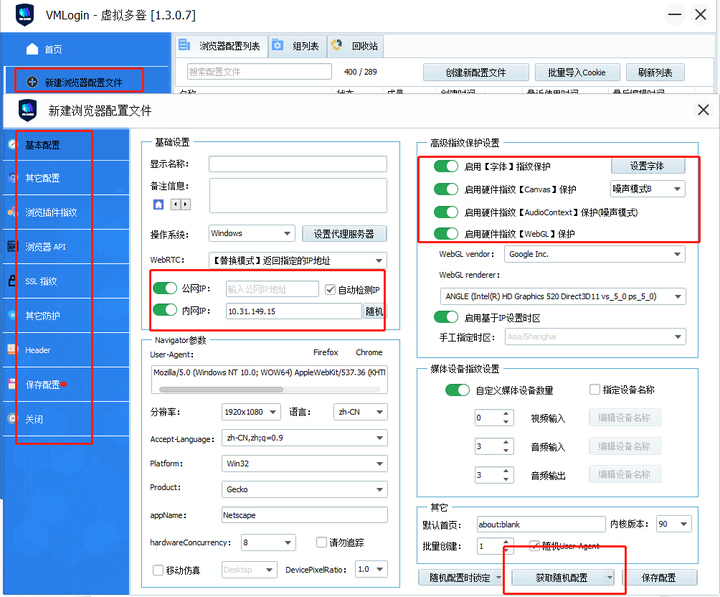This screenshot has height=597, width=720.
Task: Click the 随机配置时锁定 button
Action: tap(461, 578)
